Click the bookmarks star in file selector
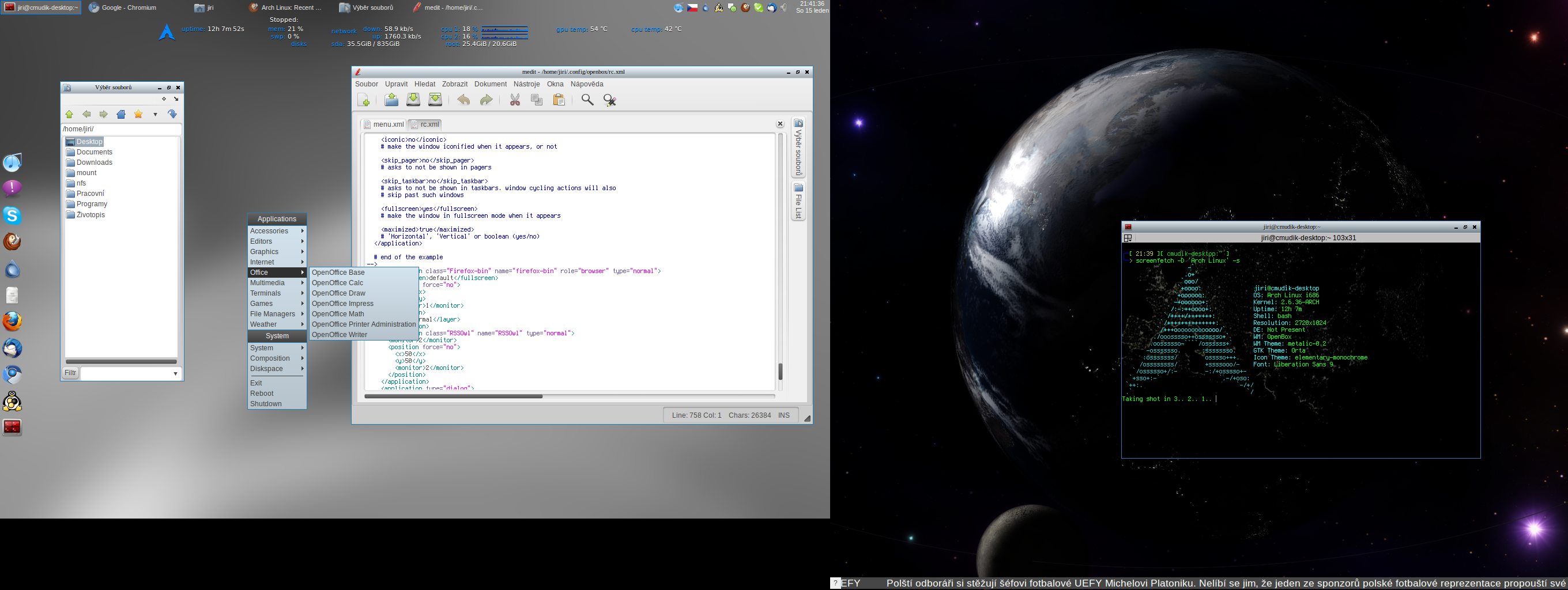This screenshot has width=1568, height=590. coord(138,114)
